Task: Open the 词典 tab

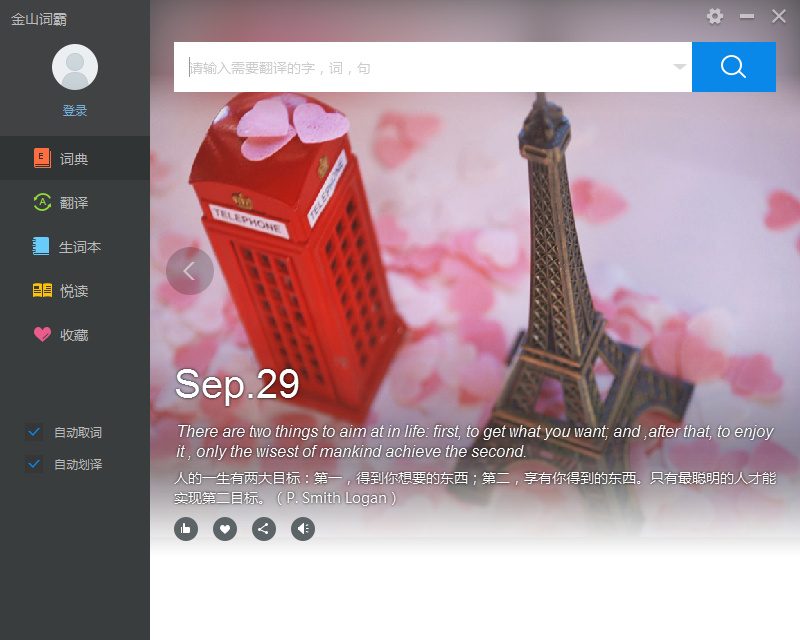Action: (x=74, y=158)
